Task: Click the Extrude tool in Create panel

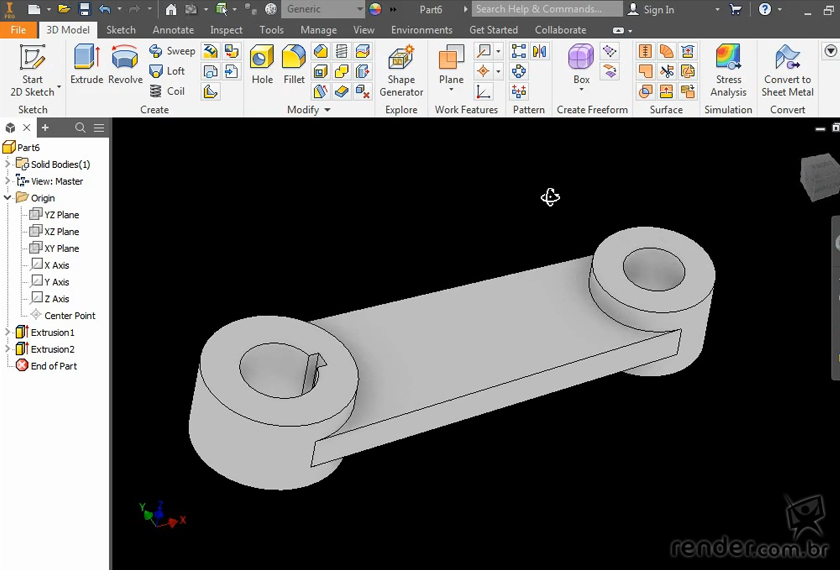Action: 86,65
